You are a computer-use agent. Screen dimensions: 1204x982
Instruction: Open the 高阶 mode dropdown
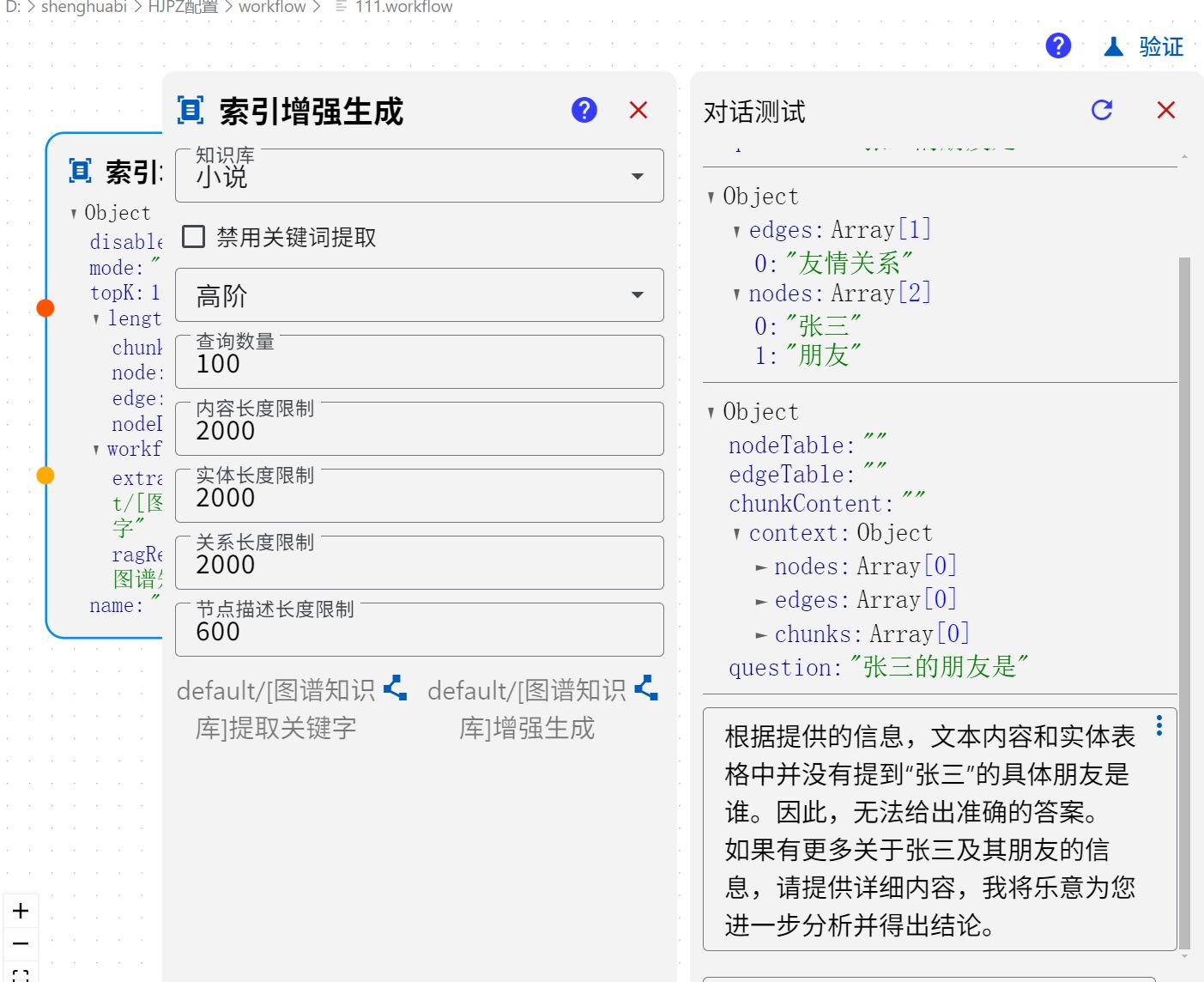[419, 295]
